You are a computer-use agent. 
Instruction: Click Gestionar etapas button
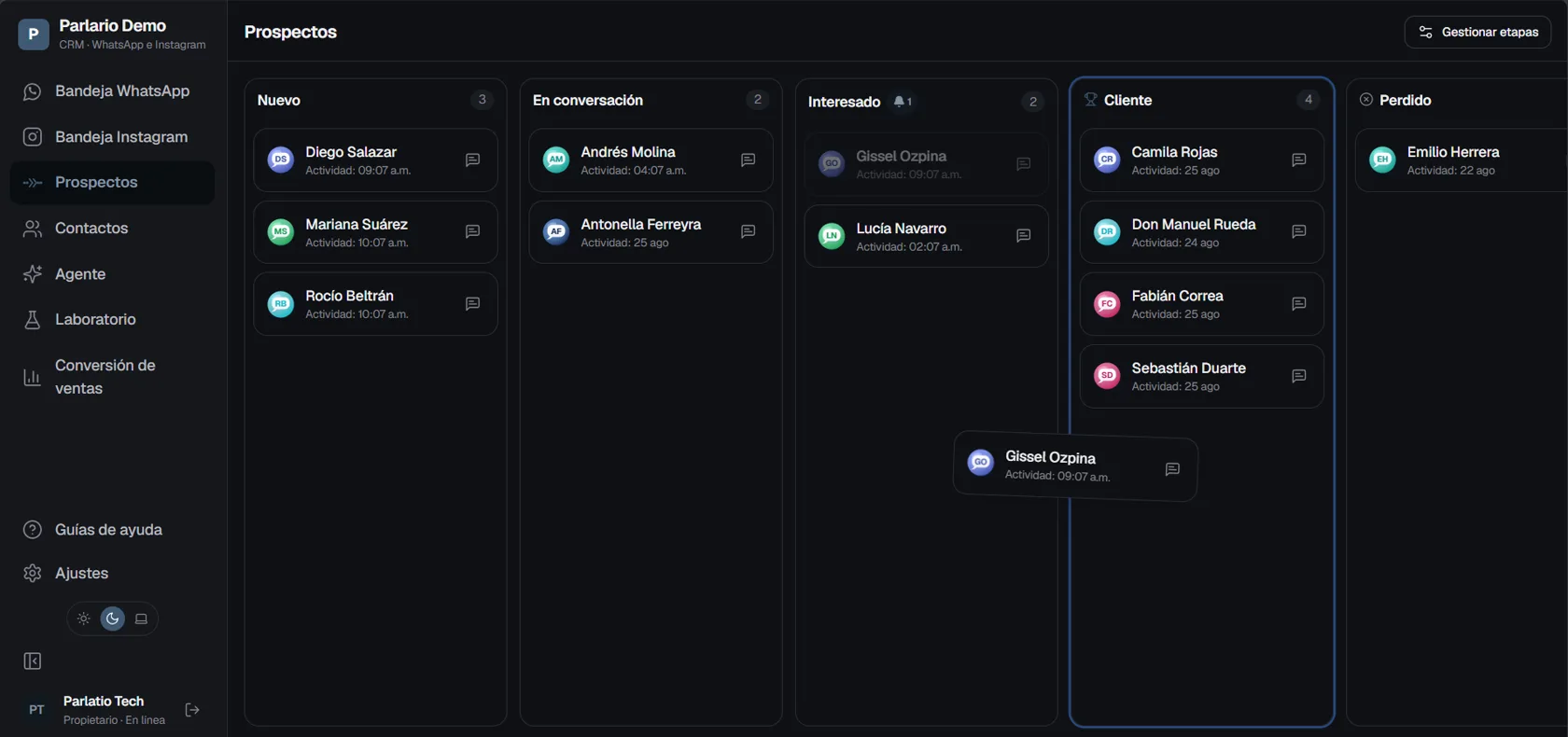click(1477, 32)
